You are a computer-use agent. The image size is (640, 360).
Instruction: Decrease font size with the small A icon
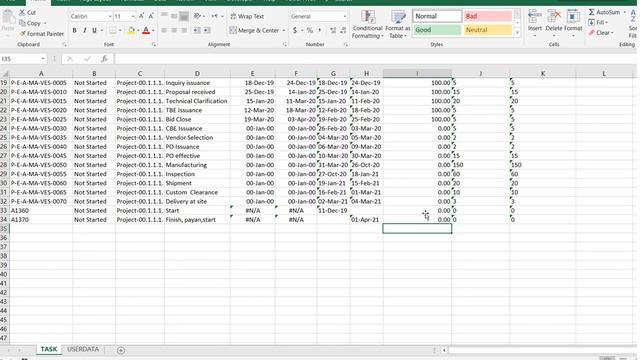click(151, 16)
